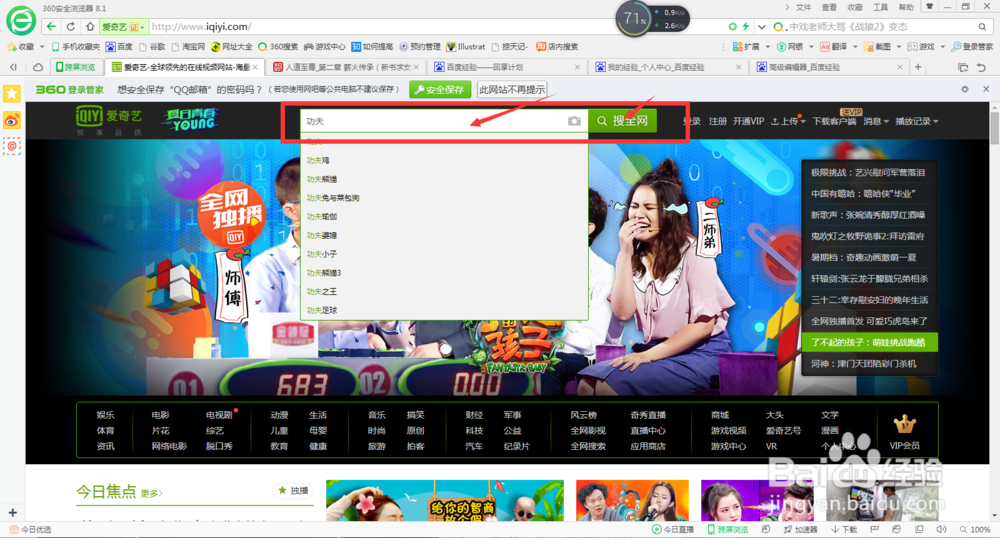
Task: Switch to 高级编辑器_百度经验 tab
Action: [x=829, y=67]
